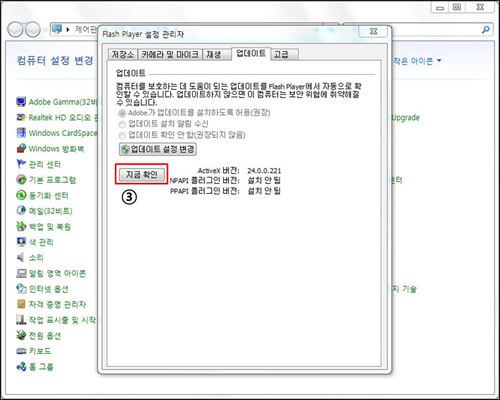500x400 pixels.
Task: Open the 메일(32비트) icon
Action: pos(21,211)
